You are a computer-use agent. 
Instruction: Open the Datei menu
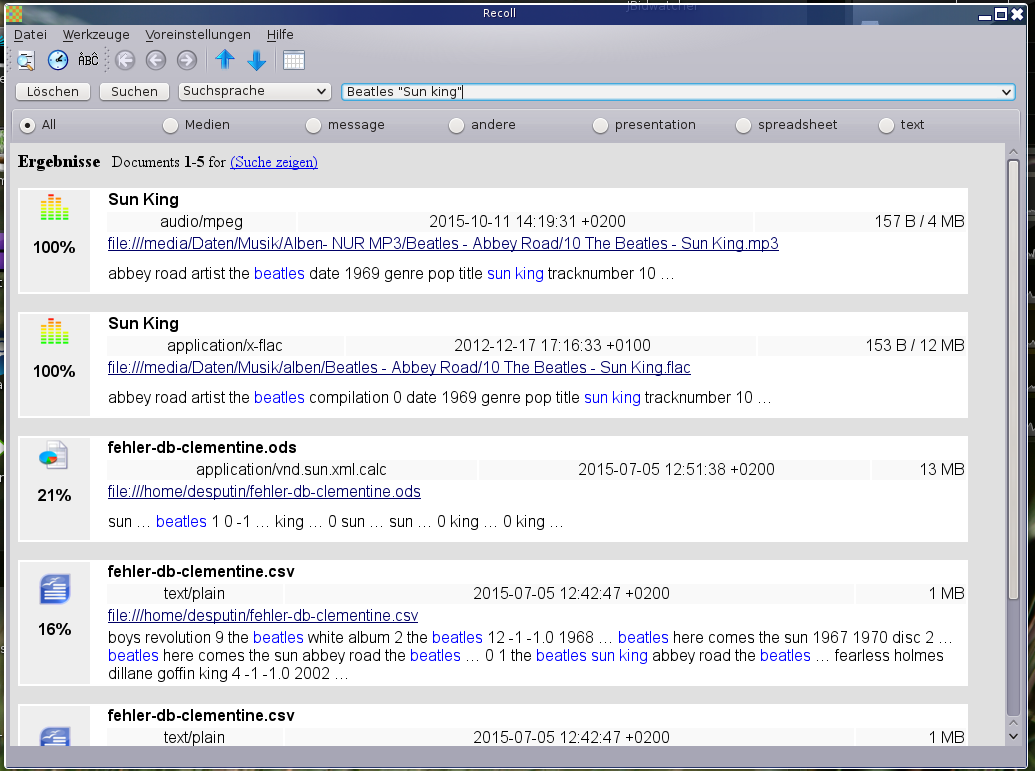30,35
